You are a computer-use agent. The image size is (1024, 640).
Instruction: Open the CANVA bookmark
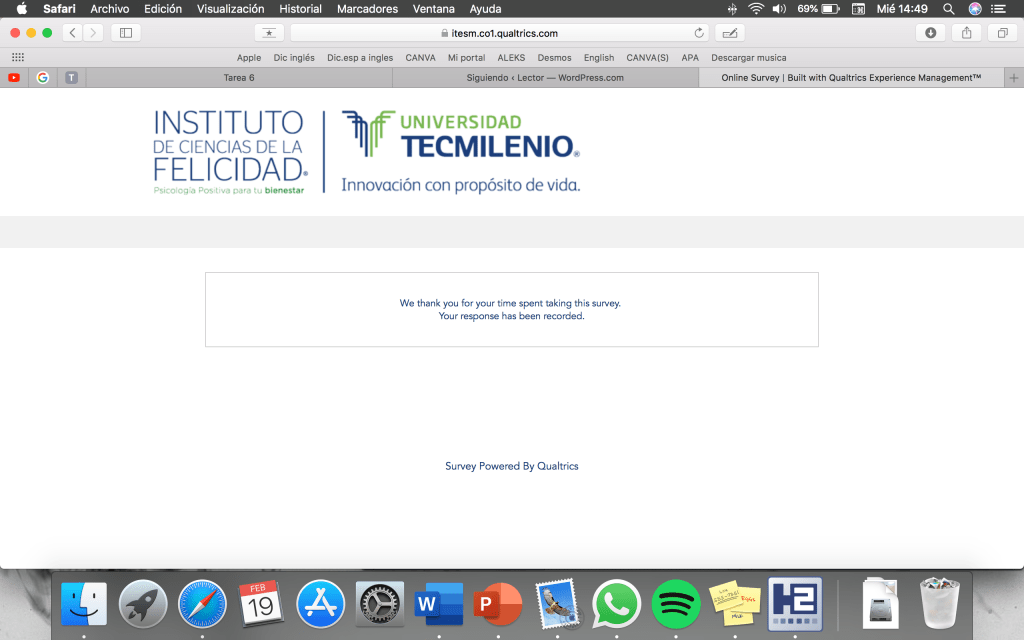420,58
